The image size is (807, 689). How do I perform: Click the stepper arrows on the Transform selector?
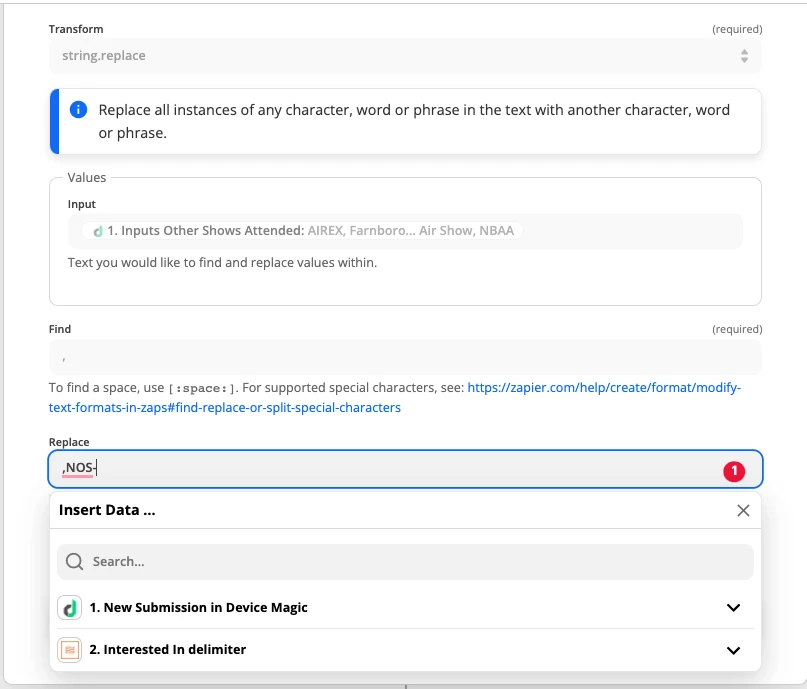coord(745,56)
